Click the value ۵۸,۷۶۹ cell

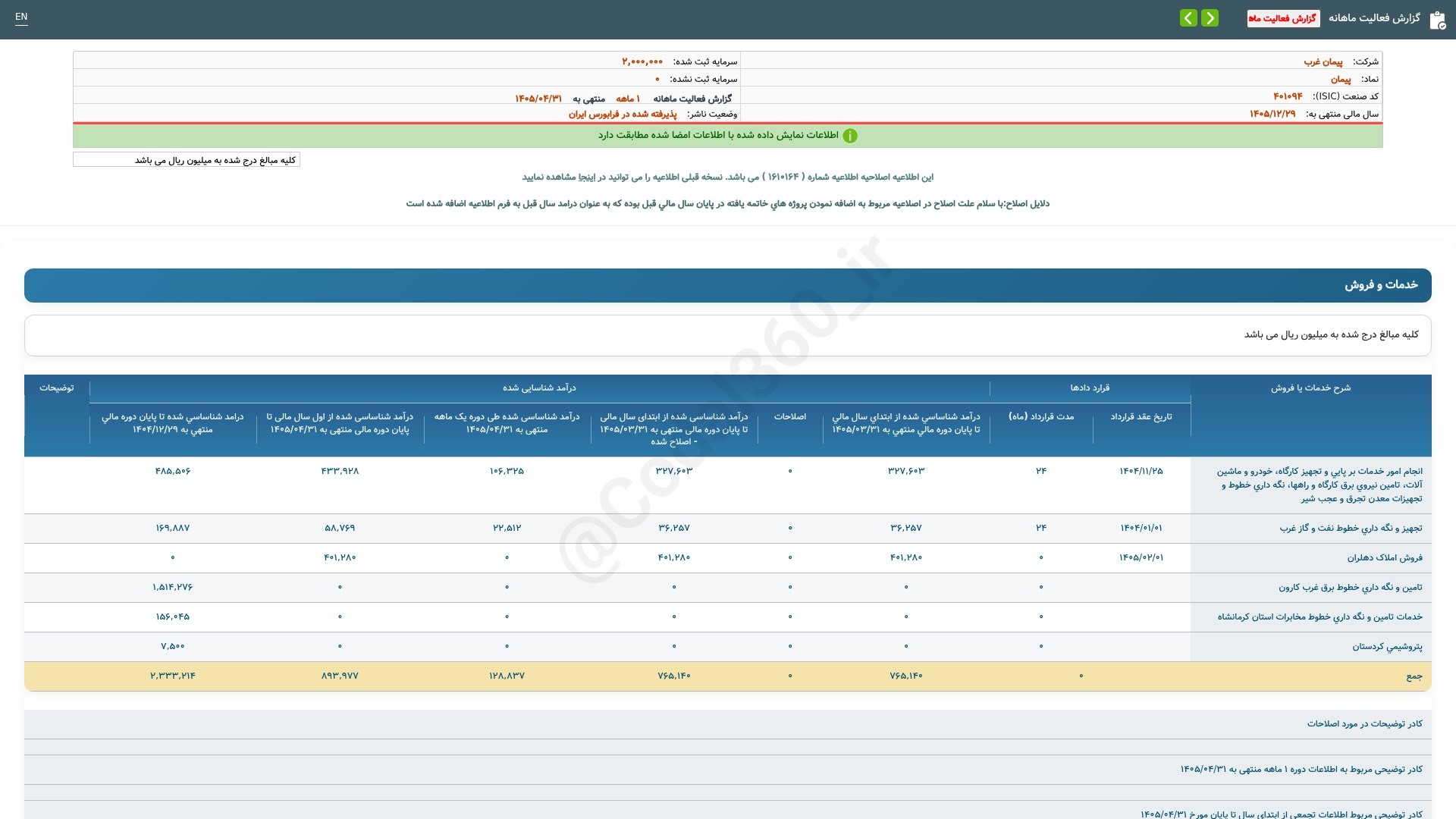click(340, 528)
